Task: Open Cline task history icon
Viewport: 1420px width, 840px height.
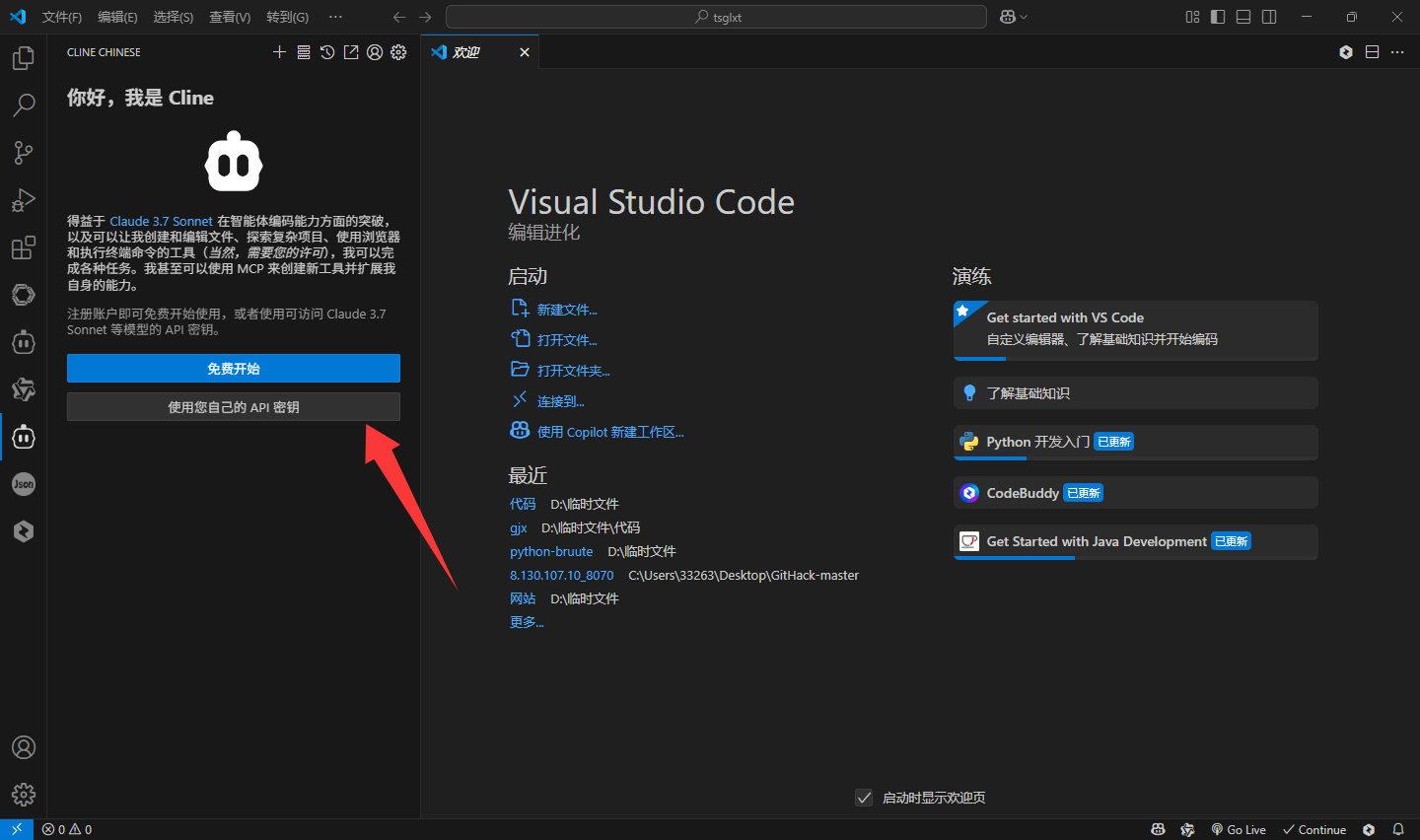Action: pyautogui.click(x=327, y=52)
